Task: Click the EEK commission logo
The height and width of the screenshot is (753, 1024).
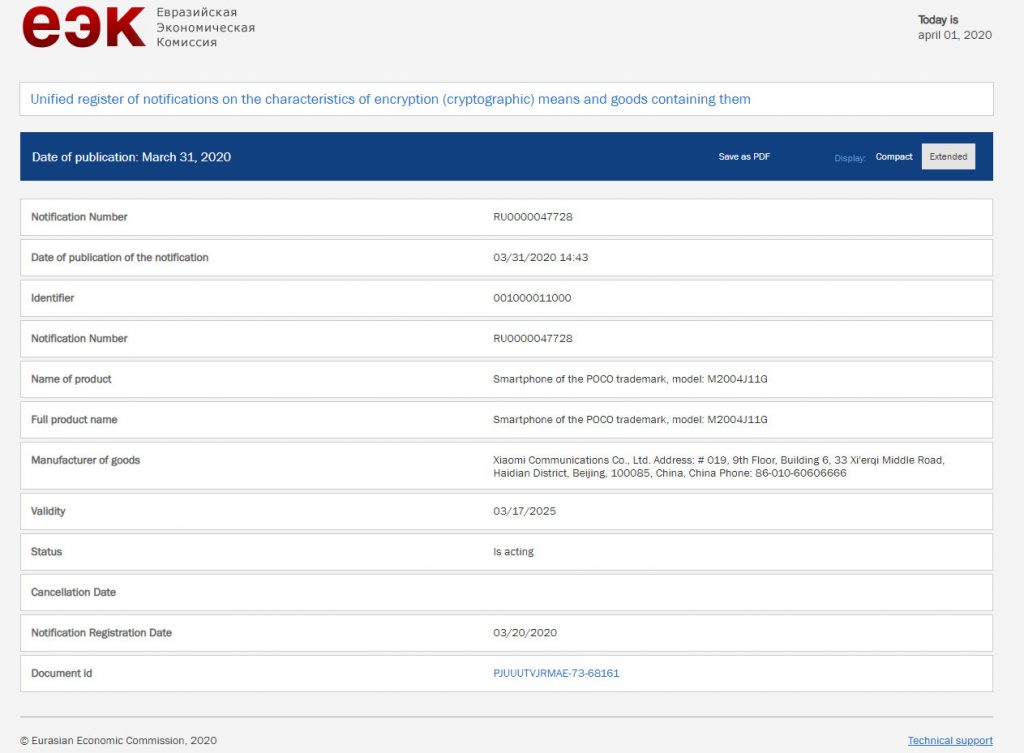Action: [84, 27]
